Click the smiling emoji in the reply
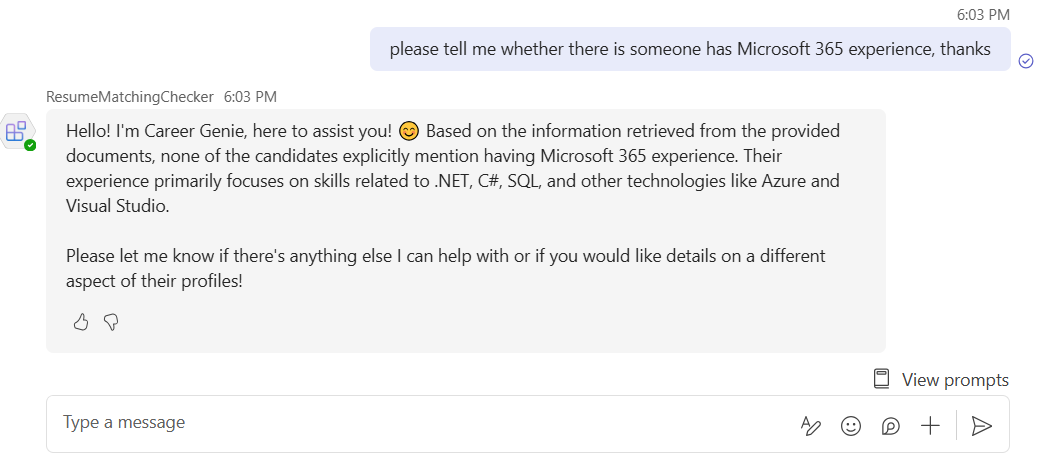 tap(408, 131)
